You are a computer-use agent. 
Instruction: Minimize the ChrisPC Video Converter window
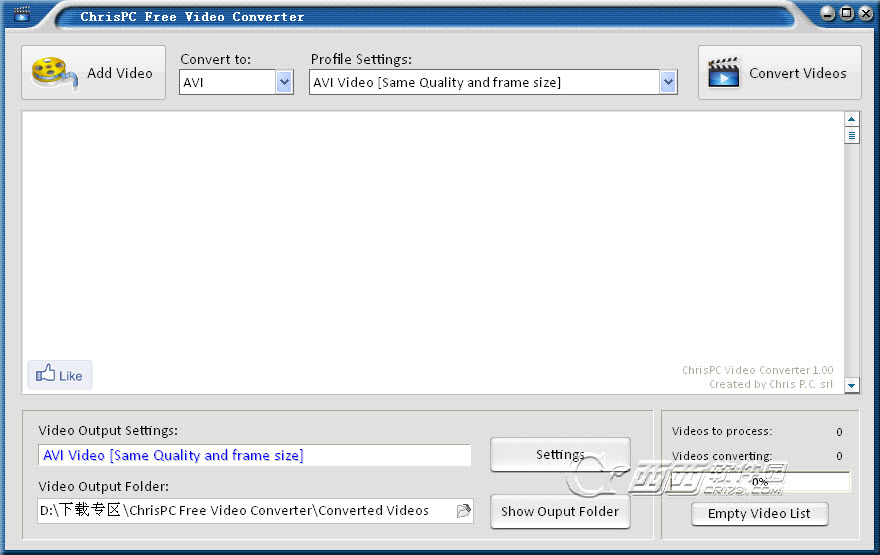(827, 13)
